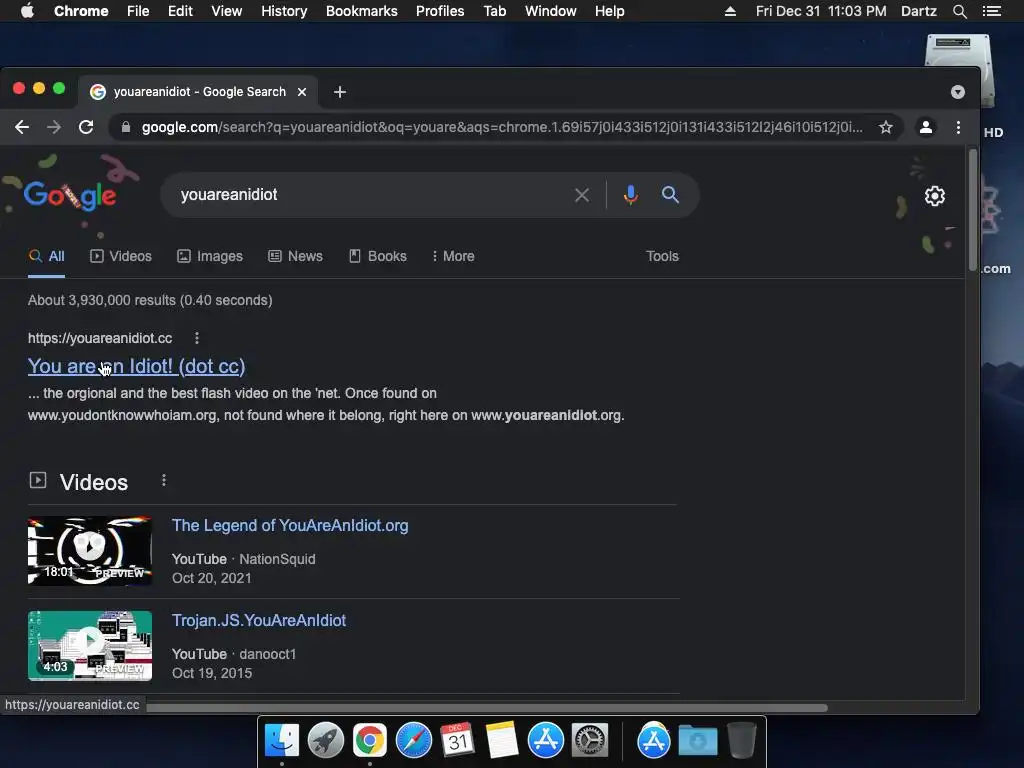Open the Chrome profile avatar
This screenshot has height=768, width=1024.
coord(925,127)
